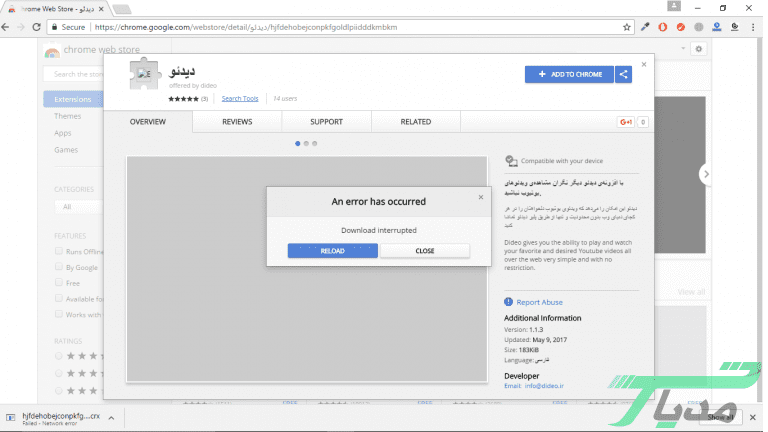768x432 pixels.
Task: Toggle Available for Android checkbox
Action: click(x=59, y=298)
